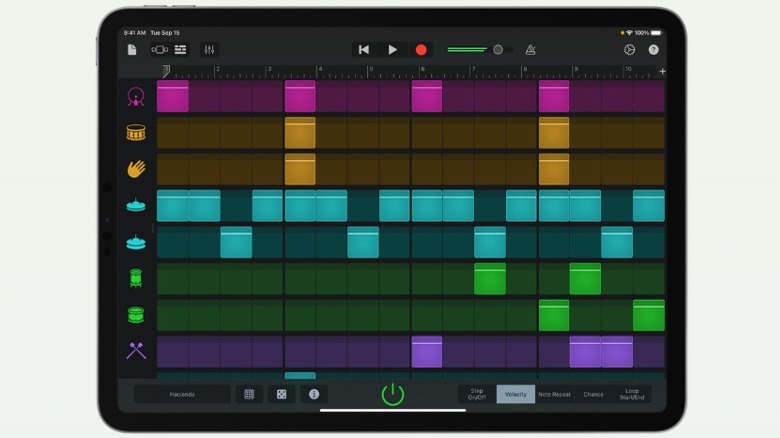780x438 pixels.
Task: Select the hand clap row icon
Action: pyautogui.click(x=136, y=169)
